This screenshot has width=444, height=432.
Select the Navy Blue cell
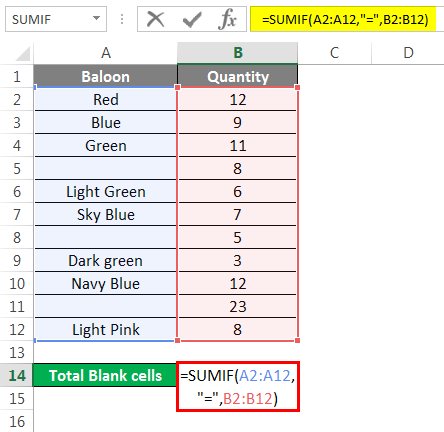pos(105,283)
